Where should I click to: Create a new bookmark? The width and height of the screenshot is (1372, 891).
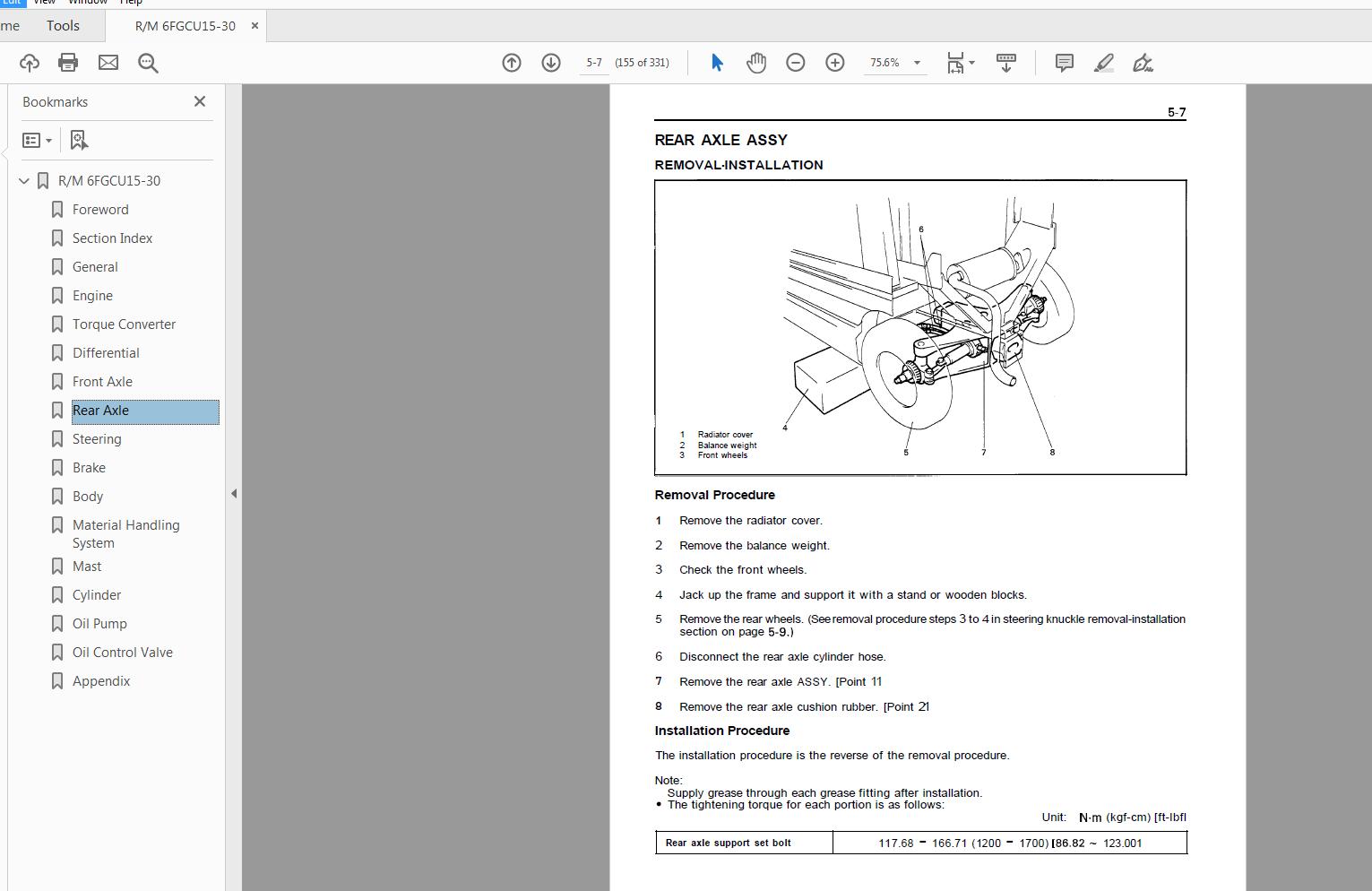click(x=78, y=140)
